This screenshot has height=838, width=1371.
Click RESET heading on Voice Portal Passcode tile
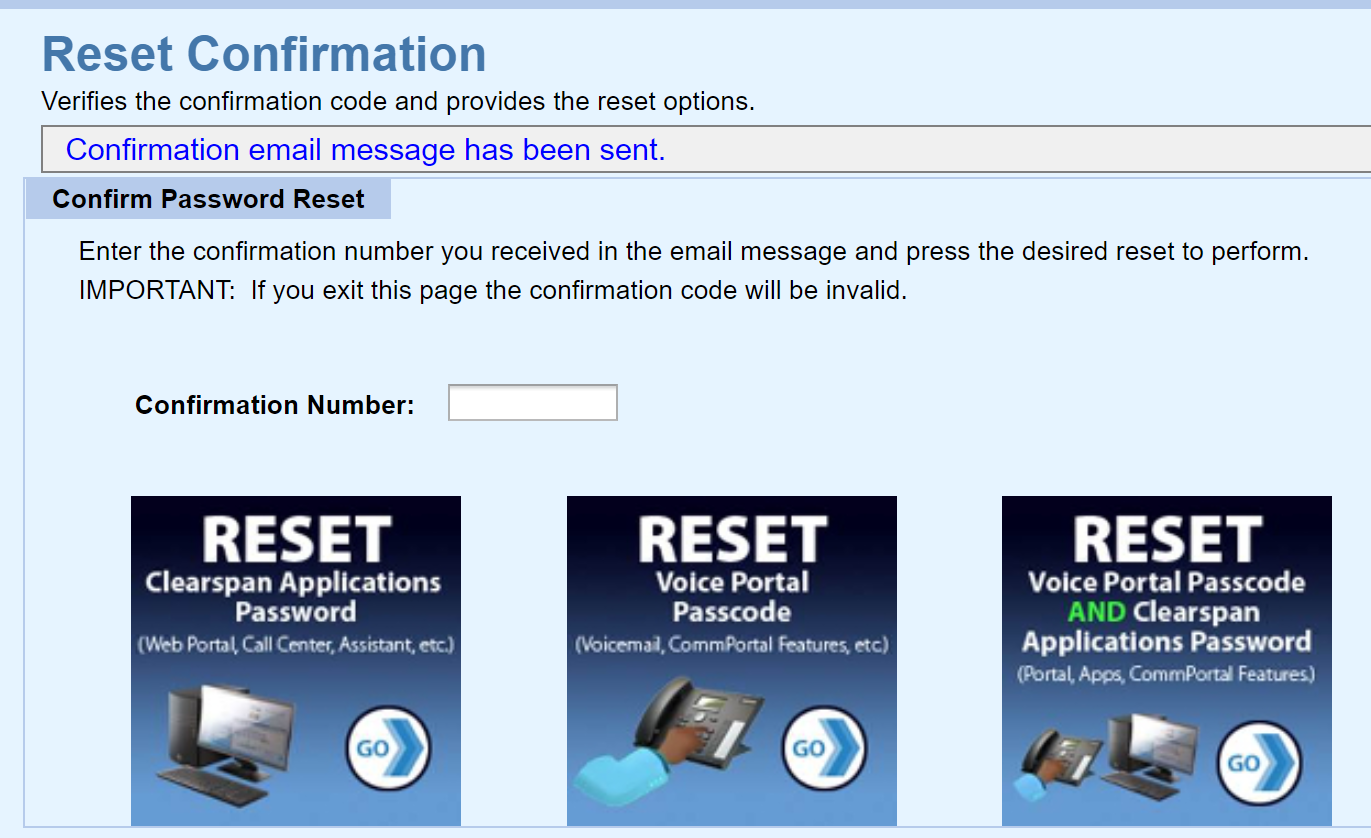732,540
